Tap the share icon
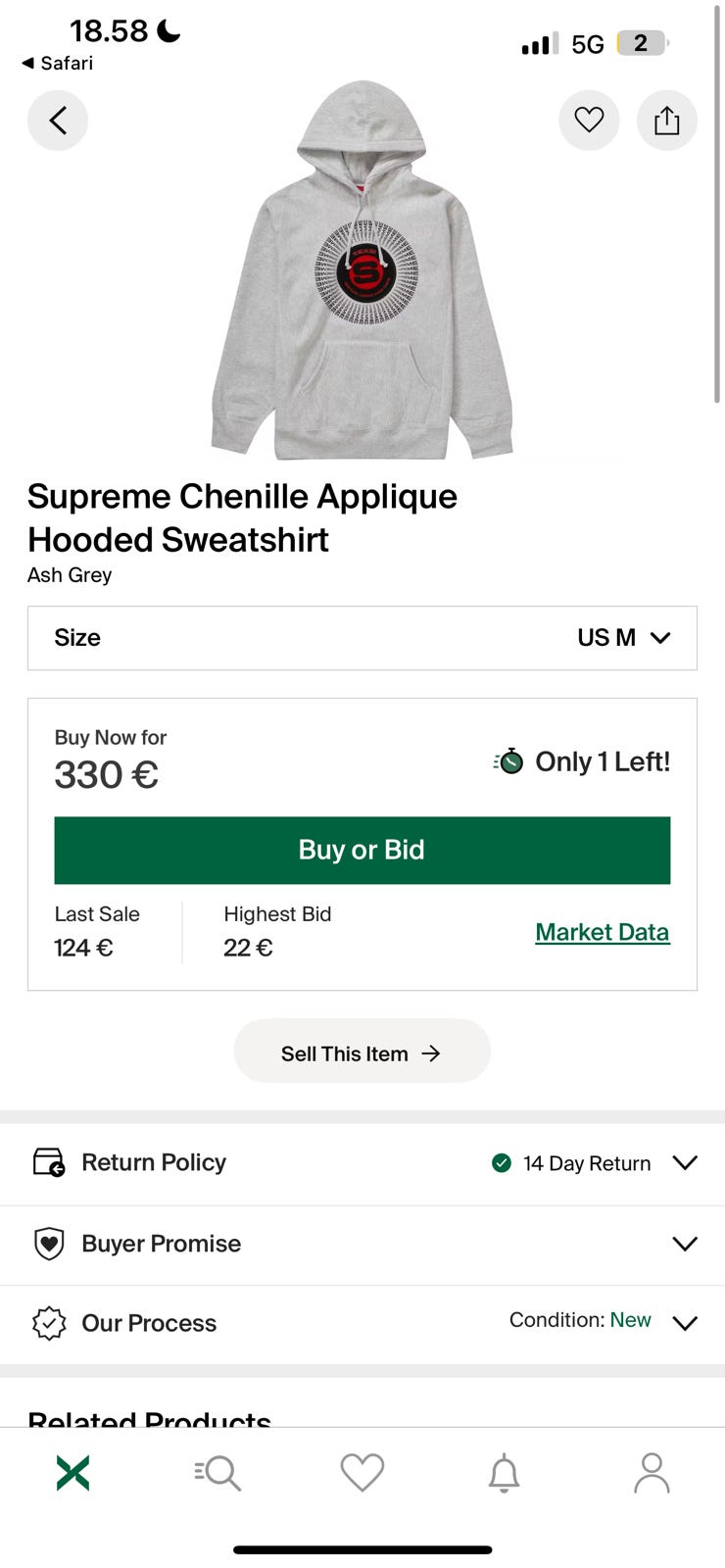 tap(667, 121)
